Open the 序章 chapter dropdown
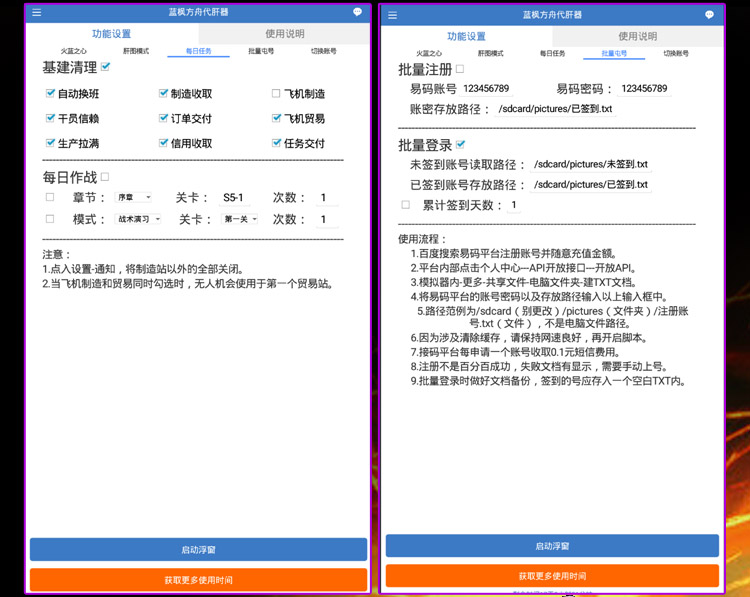This screenshot has height=597, width=750. point(133,197)
